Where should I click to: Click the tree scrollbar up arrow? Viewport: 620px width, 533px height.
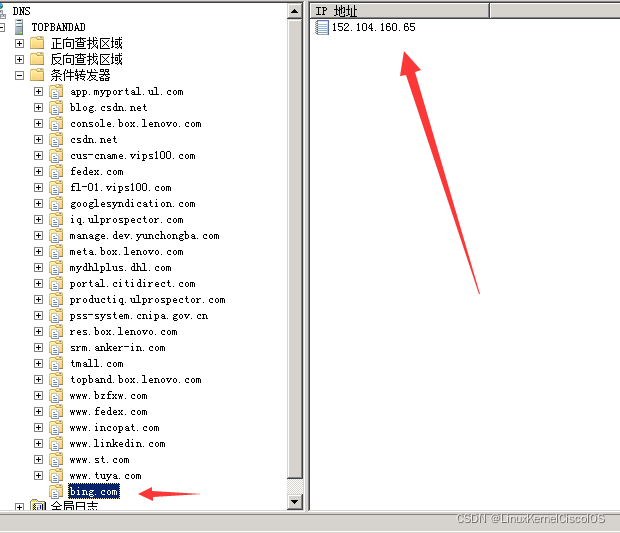pos(295,11)
